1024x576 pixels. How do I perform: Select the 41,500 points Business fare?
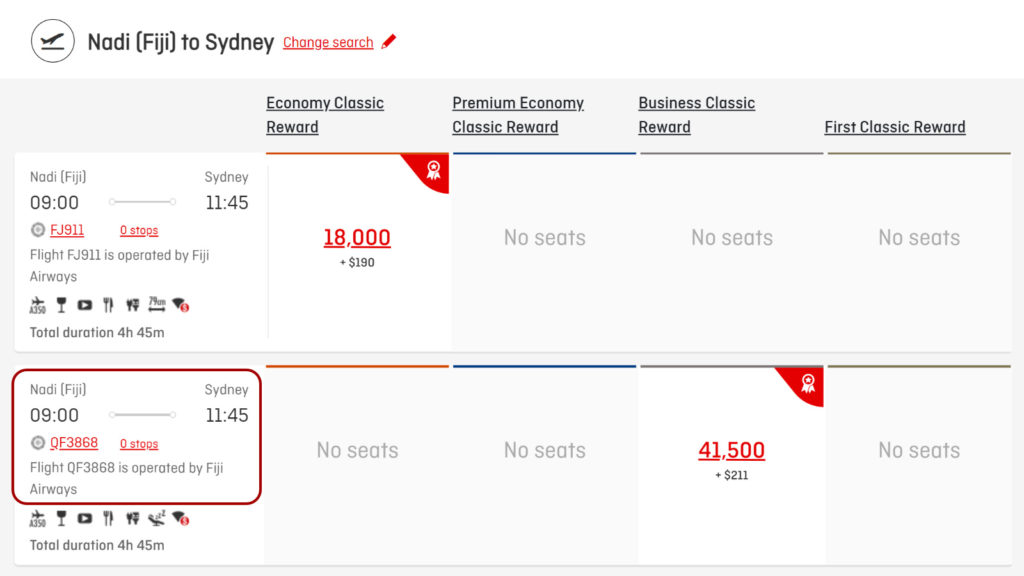731,450
